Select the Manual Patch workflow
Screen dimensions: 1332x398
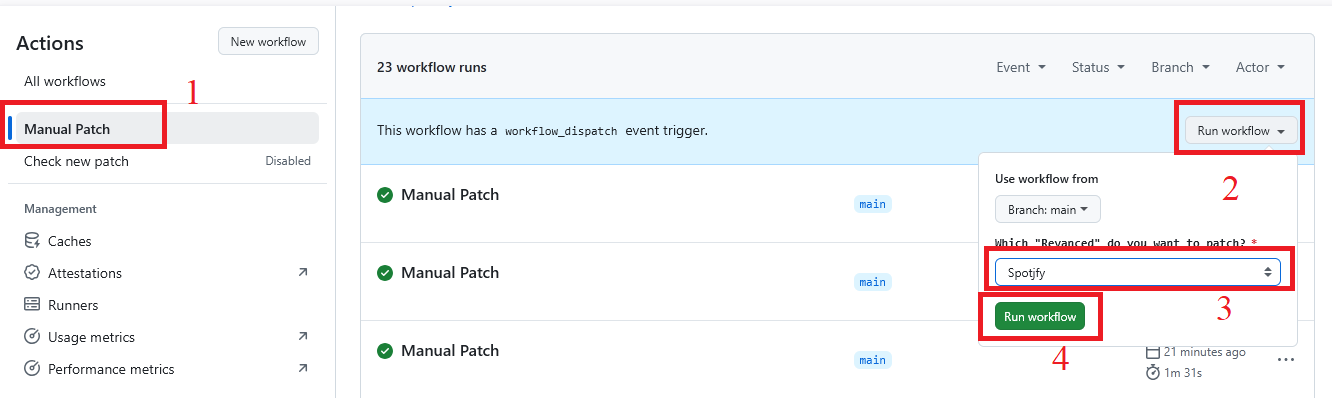[x=167, y=129]
